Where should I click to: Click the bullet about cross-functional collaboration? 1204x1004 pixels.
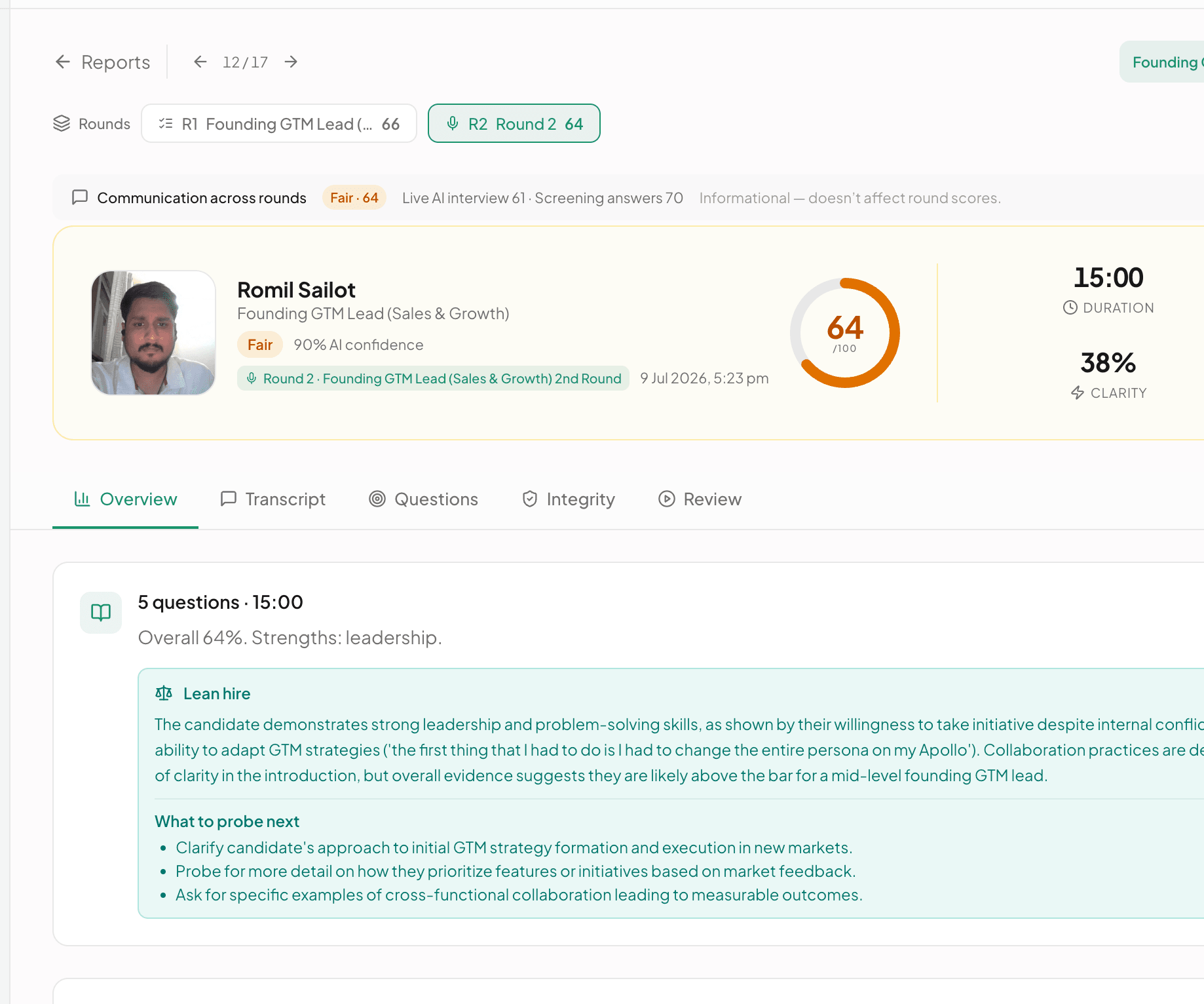519,895
